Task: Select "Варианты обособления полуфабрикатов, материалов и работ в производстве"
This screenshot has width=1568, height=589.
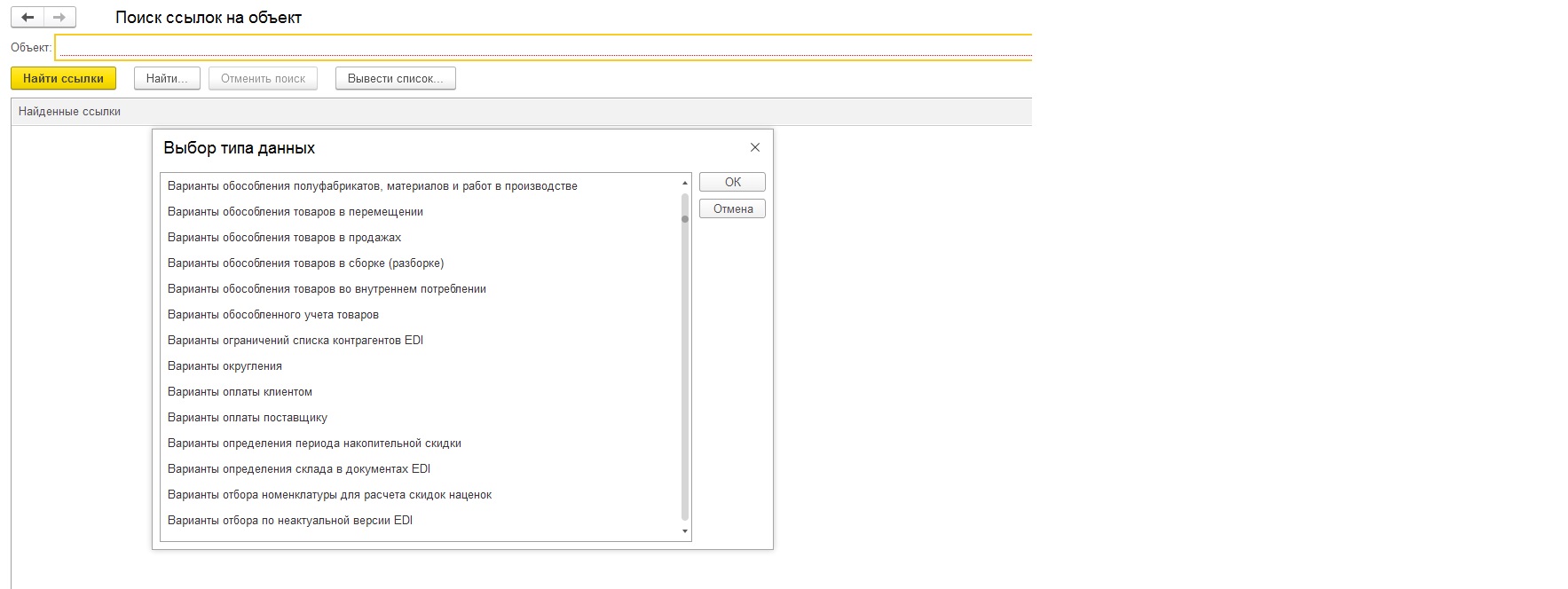Action: (421, 185)
